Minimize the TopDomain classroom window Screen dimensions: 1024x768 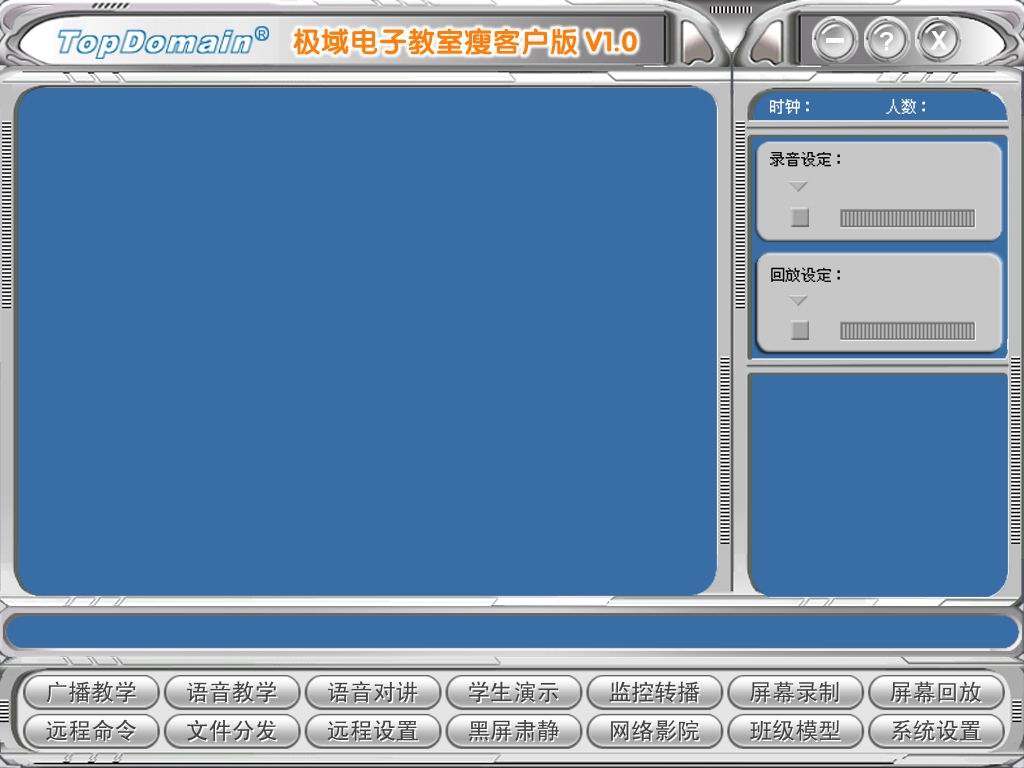point(834,41)
